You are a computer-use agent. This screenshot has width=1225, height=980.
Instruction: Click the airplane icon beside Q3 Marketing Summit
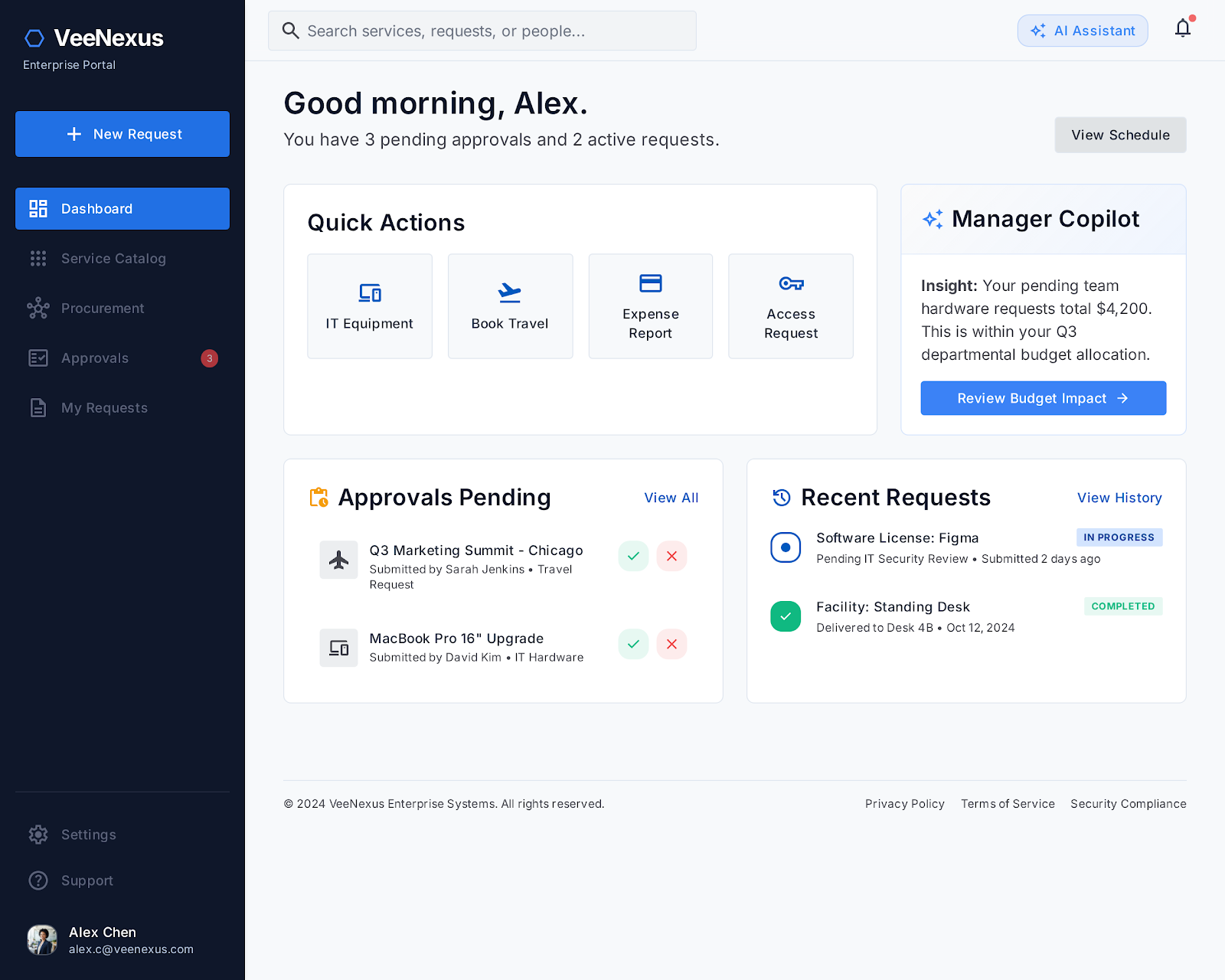coord(338,560)
